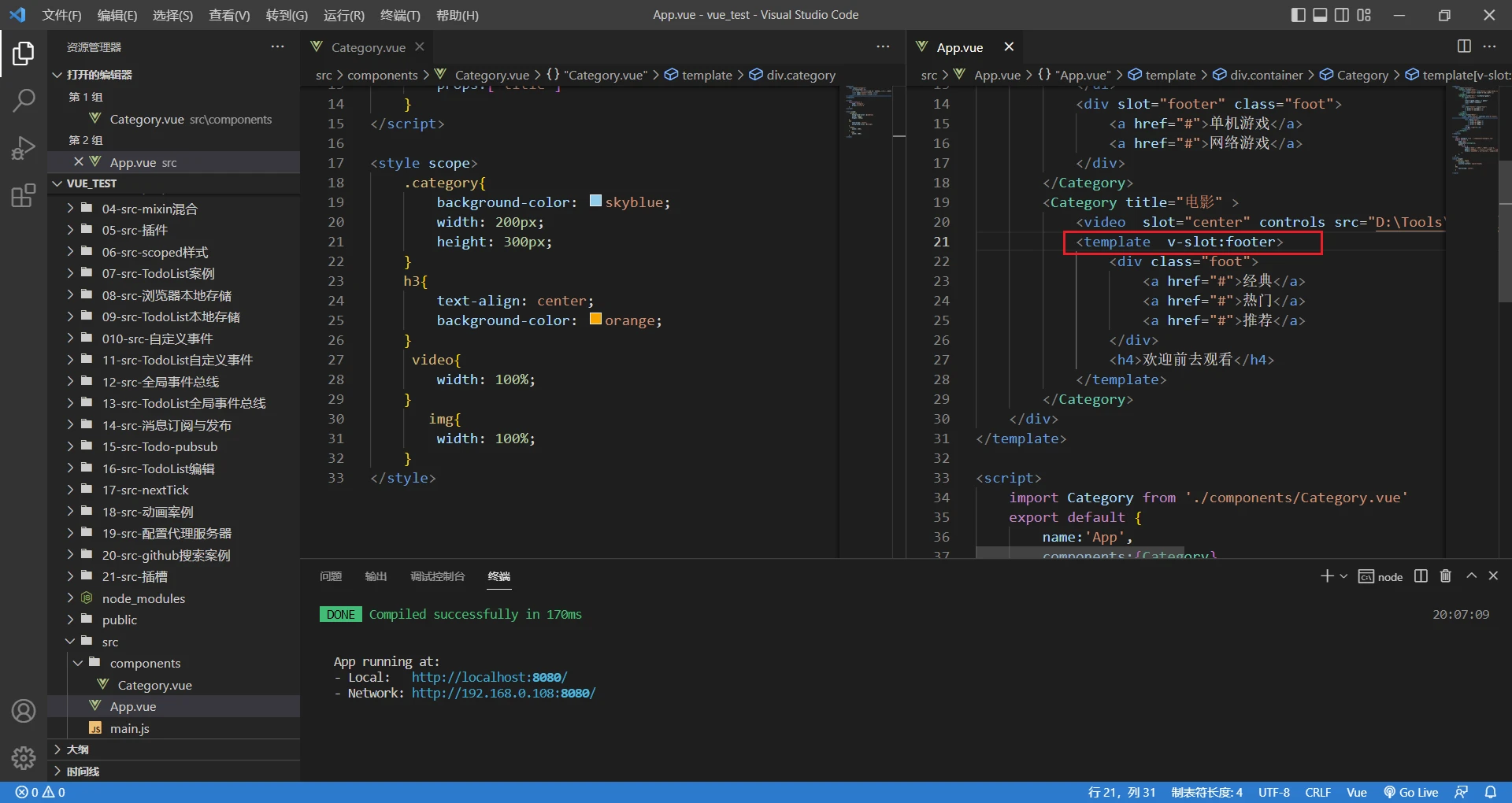The image size is (1512, 803).
Task: Open the 终端(T) menu
Action: 400,15
